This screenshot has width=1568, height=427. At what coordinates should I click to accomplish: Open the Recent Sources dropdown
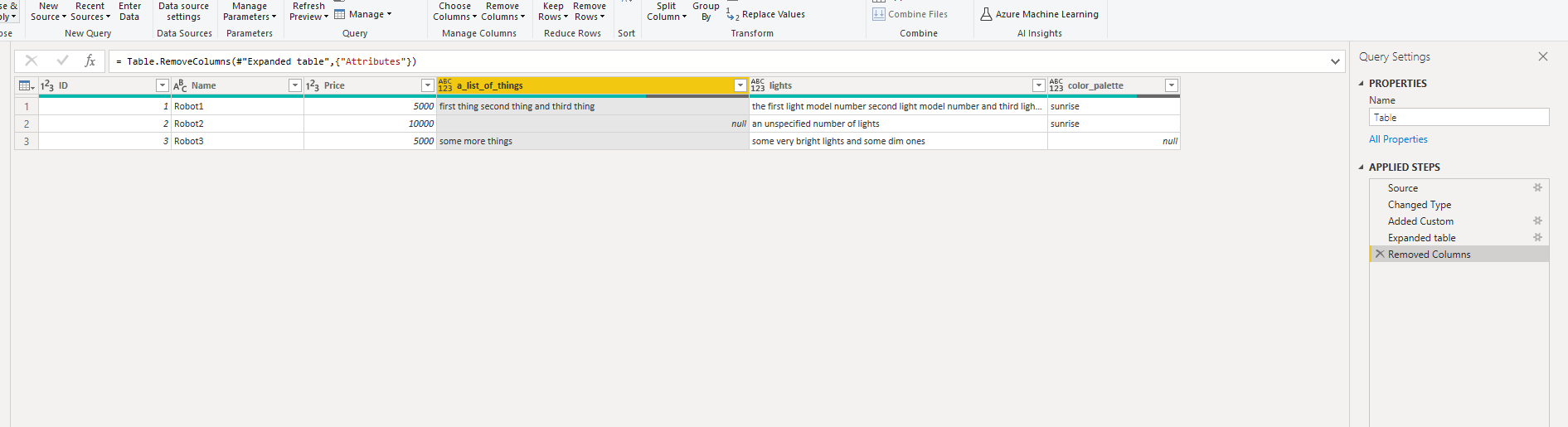pyautogui.click(x=90, y=11)
